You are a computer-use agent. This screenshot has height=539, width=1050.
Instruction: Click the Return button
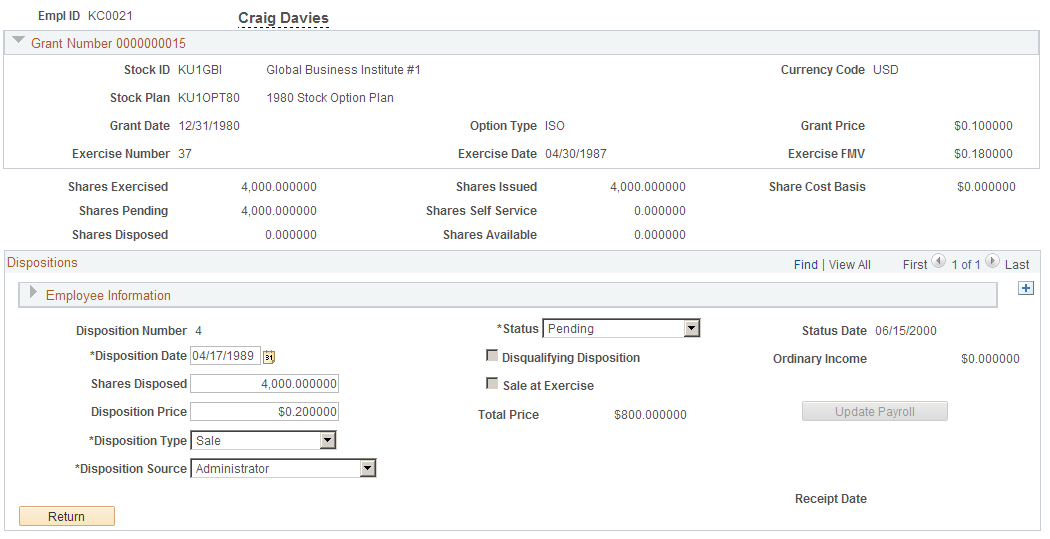pos(67,516)
